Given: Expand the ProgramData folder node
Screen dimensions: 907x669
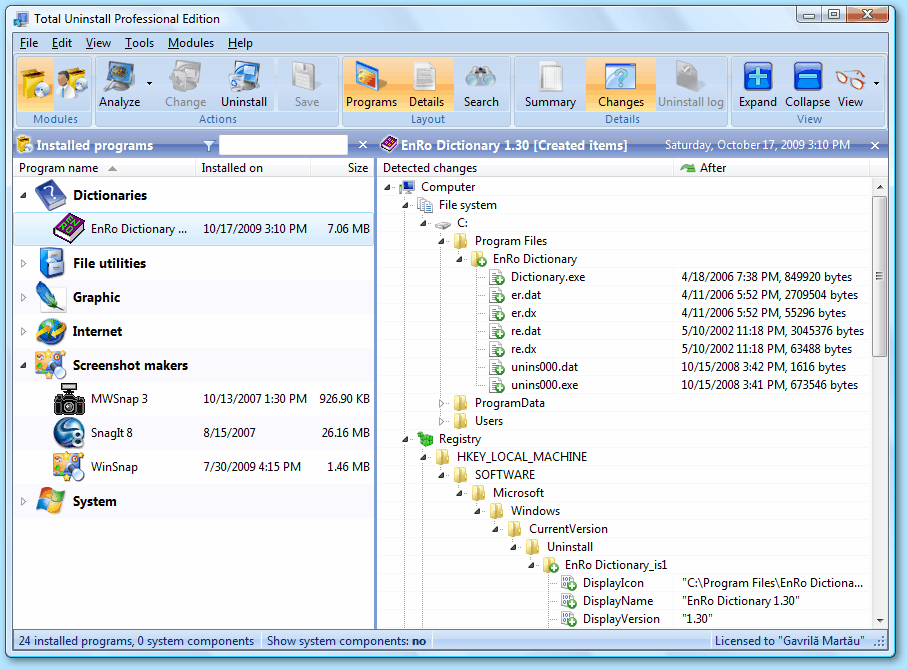Looking at the screenshot, I should [x=441, y=404].
